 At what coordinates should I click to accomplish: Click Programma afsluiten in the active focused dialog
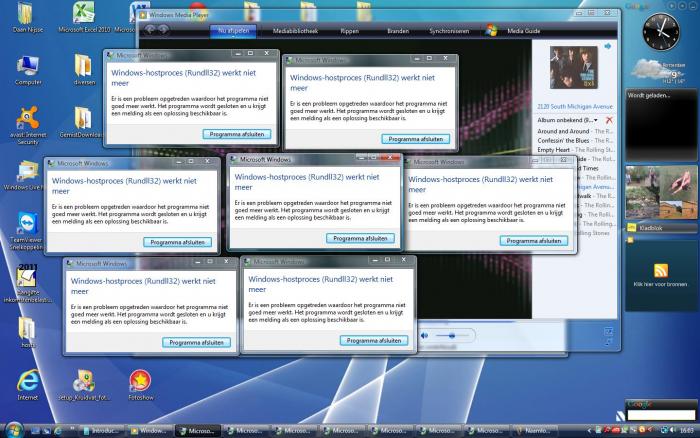coord(360,238)
